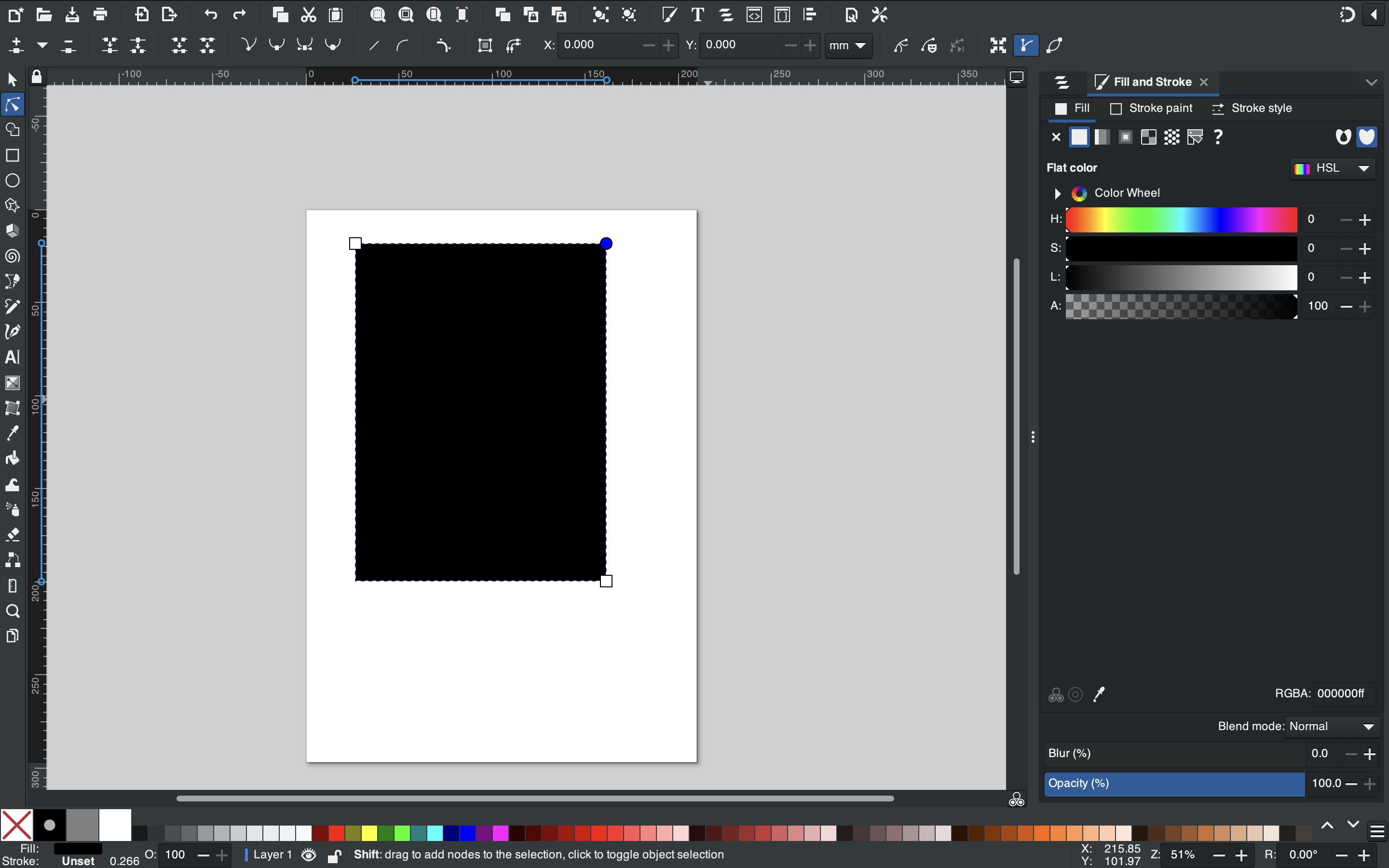
Task: Switch to the Fill tab
Action: click(1072, 108)
